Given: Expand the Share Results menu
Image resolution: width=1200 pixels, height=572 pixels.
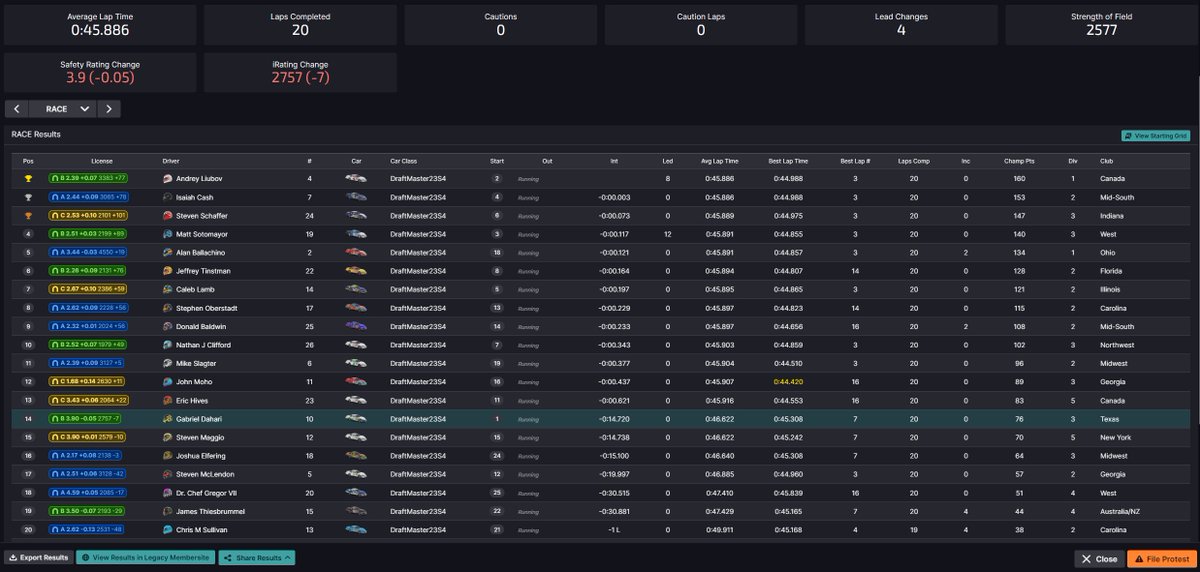Looking at the screenshot, I should [257, 558].
